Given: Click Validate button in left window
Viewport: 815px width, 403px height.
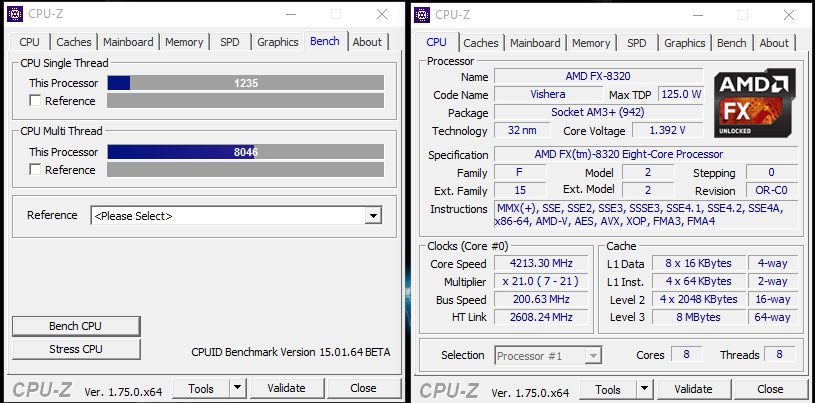Looking at the screenshot, I should point(286,388).
